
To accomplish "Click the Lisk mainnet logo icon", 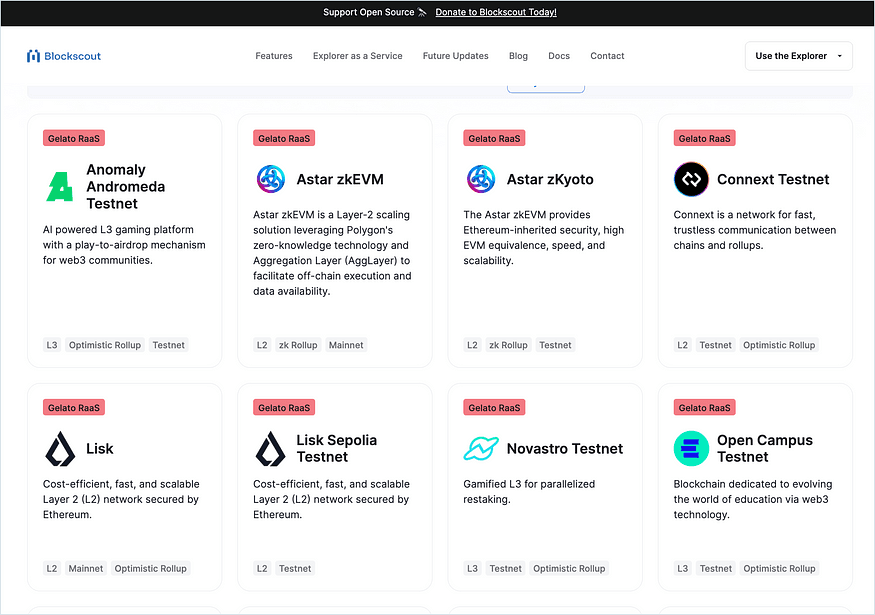I will tap(60, 449).
